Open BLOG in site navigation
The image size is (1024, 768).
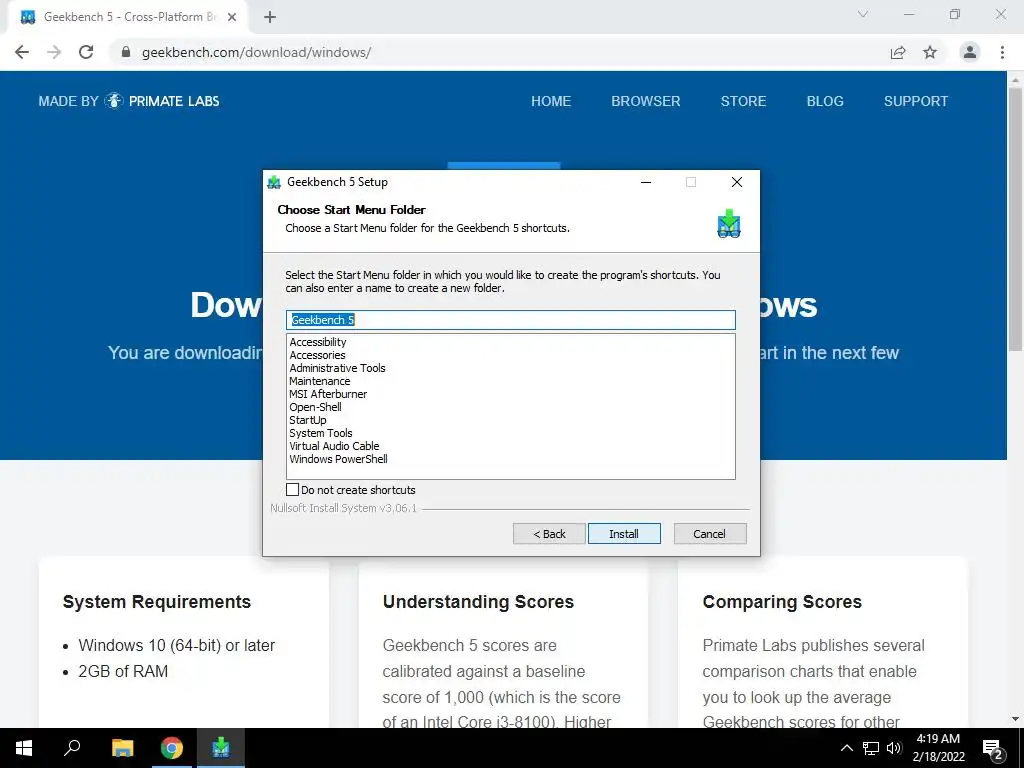tap(825, 101)
